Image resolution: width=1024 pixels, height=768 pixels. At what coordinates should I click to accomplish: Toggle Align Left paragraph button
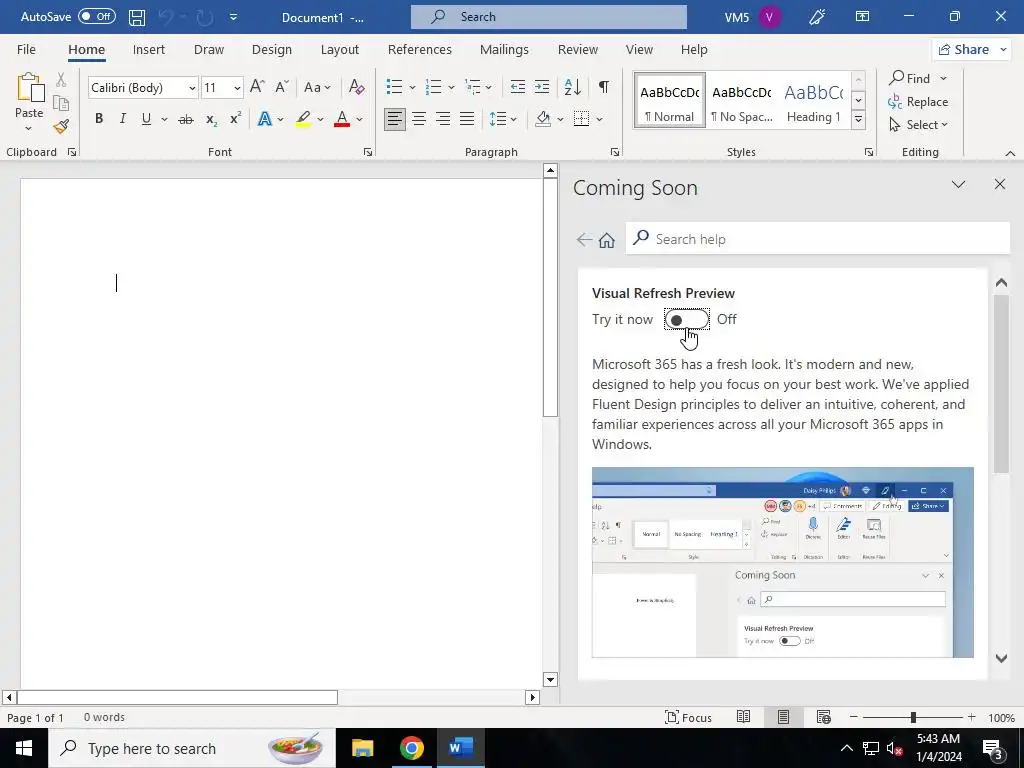coord(394,119)
